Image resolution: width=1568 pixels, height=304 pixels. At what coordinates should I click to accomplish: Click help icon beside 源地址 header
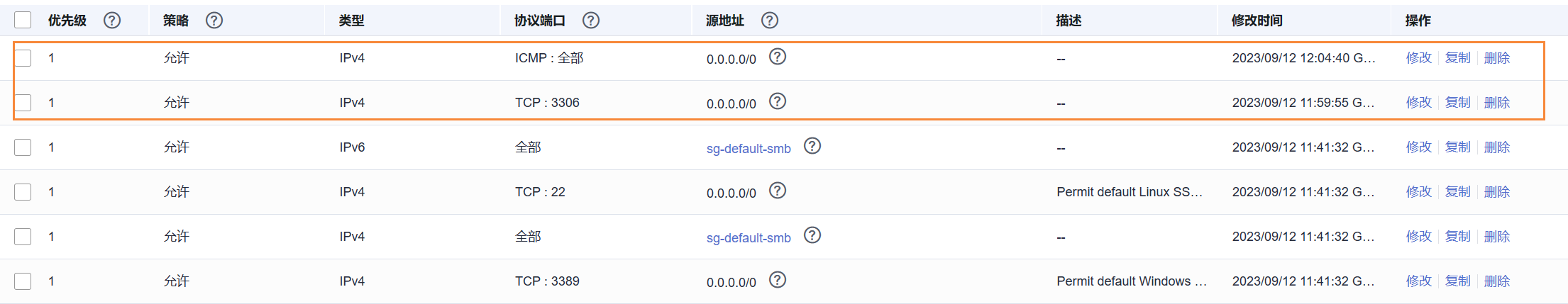770,21
